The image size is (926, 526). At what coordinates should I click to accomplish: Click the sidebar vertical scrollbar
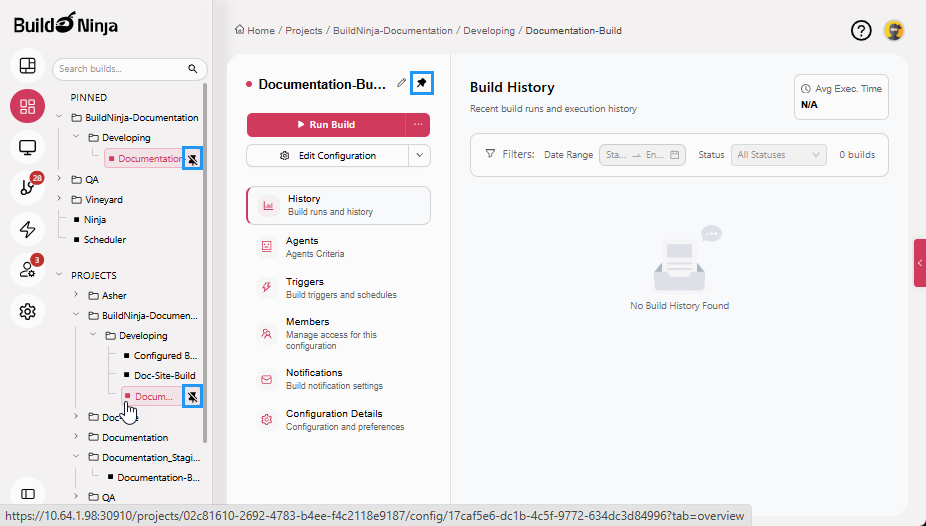(x=205, y=263)
